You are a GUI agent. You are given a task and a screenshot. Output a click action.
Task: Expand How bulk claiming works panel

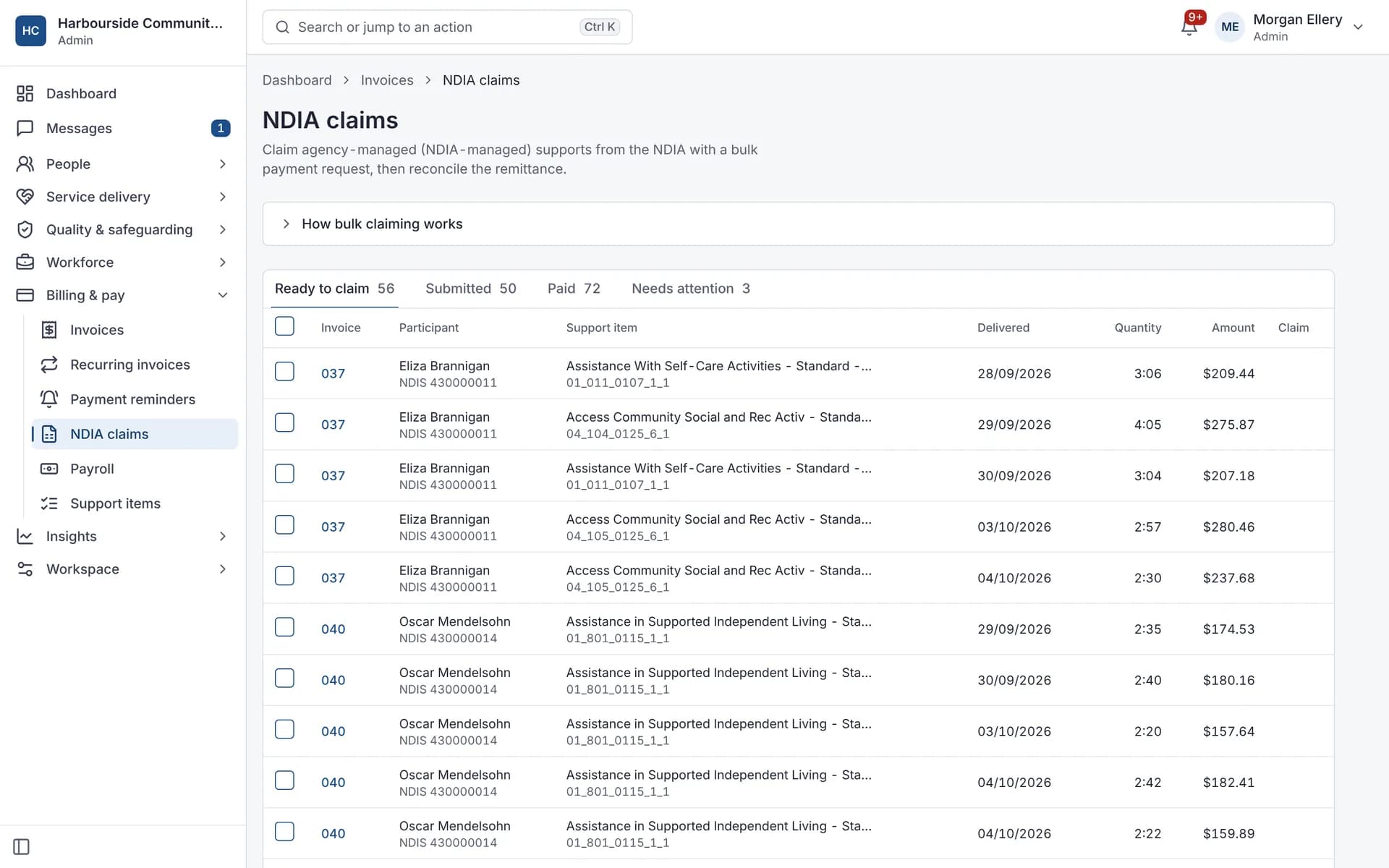798,224
